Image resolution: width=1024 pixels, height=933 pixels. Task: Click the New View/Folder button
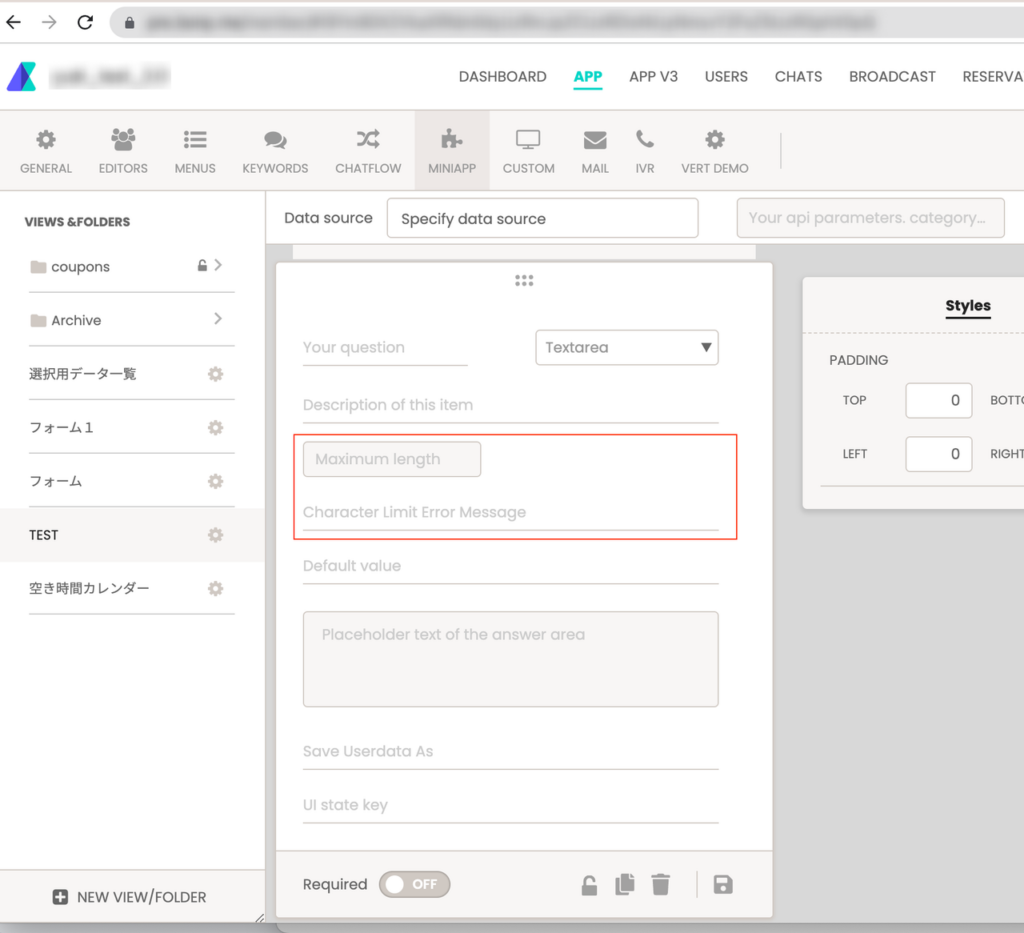coord(130,897)
